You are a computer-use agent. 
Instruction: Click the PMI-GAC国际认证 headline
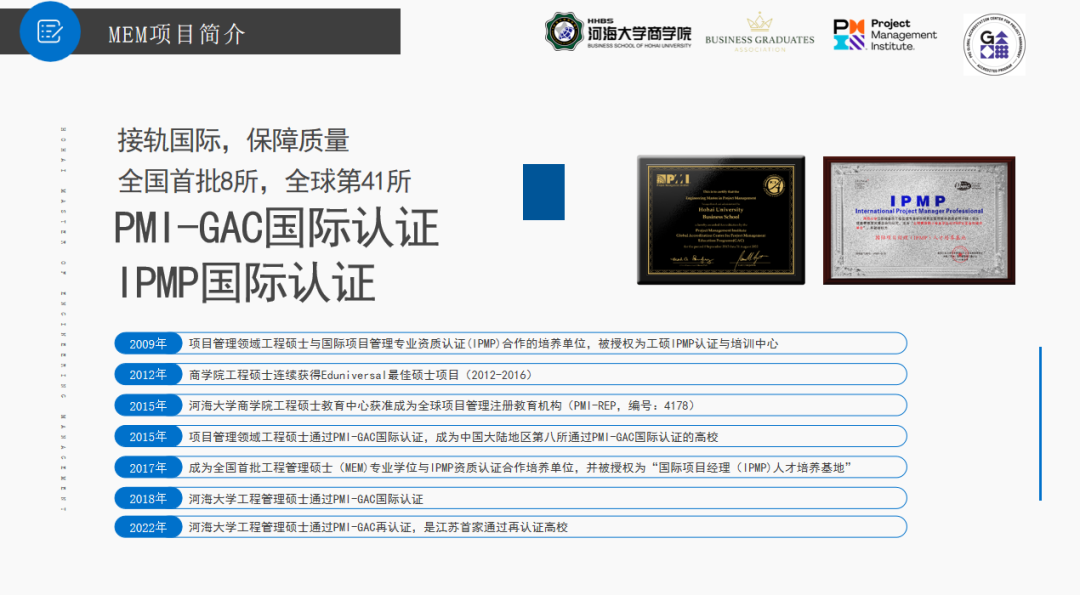(x=276, y=228)
